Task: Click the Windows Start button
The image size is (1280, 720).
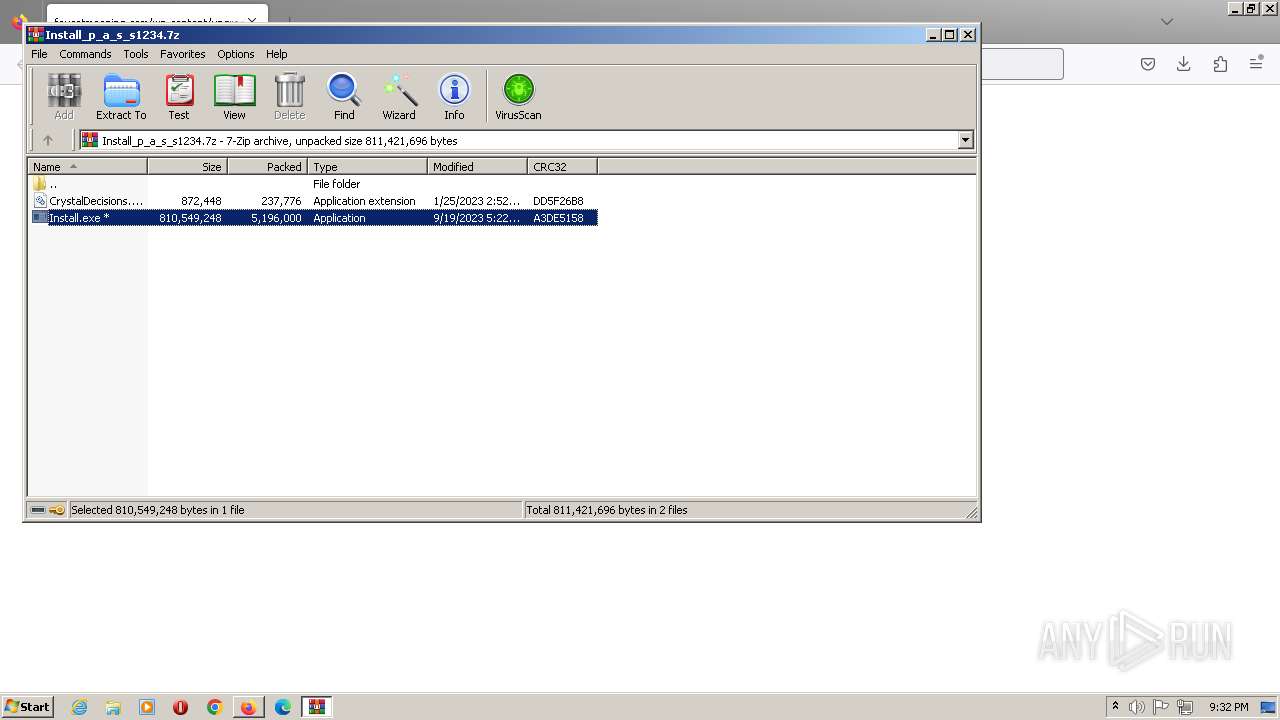Action: coord(27,707)
